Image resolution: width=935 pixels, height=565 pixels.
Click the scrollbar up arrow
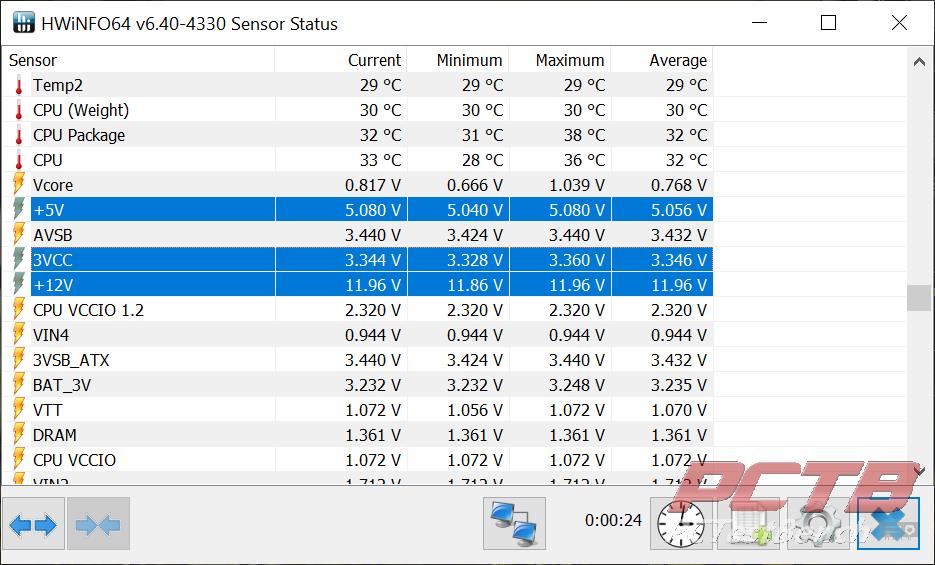pyautogui.click(x=919, y=61)
